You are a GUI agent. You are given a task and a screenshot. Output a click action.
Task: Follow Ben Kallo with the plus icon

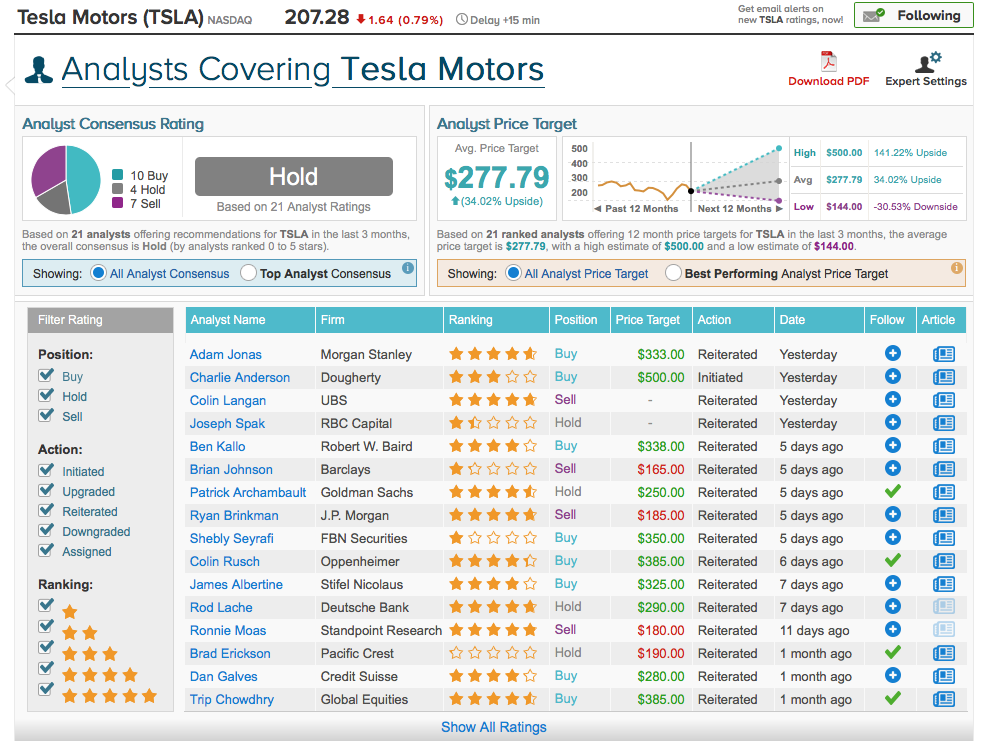[x=893, y=445]
